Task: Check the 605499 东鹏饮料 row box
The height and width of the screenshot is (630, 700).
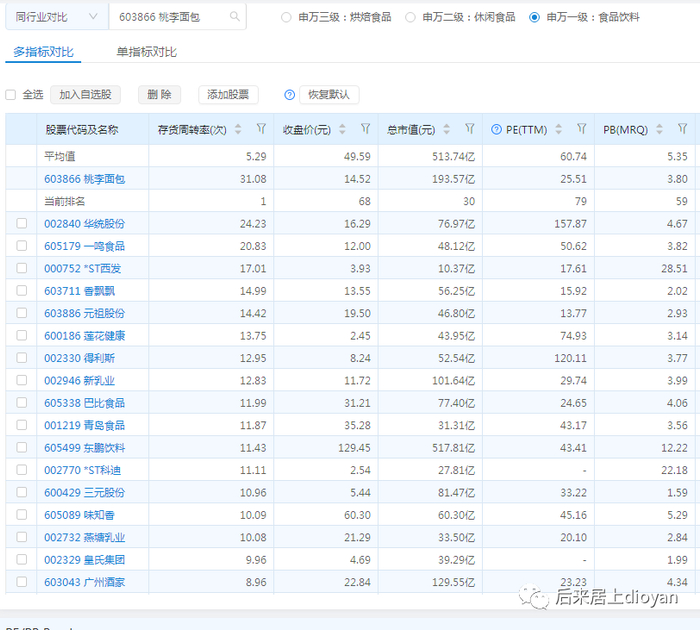Action: [21, 447]
